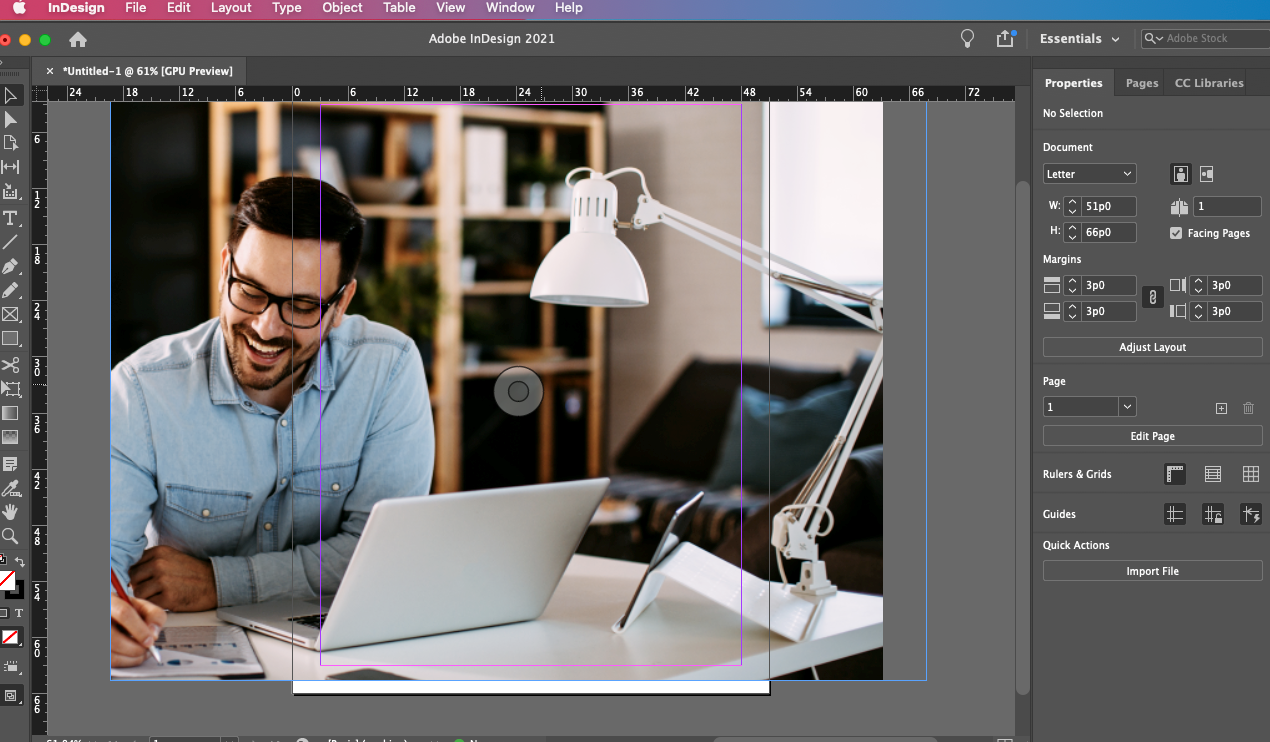Switch to the CC Libraries tab

coord(1209,83)
